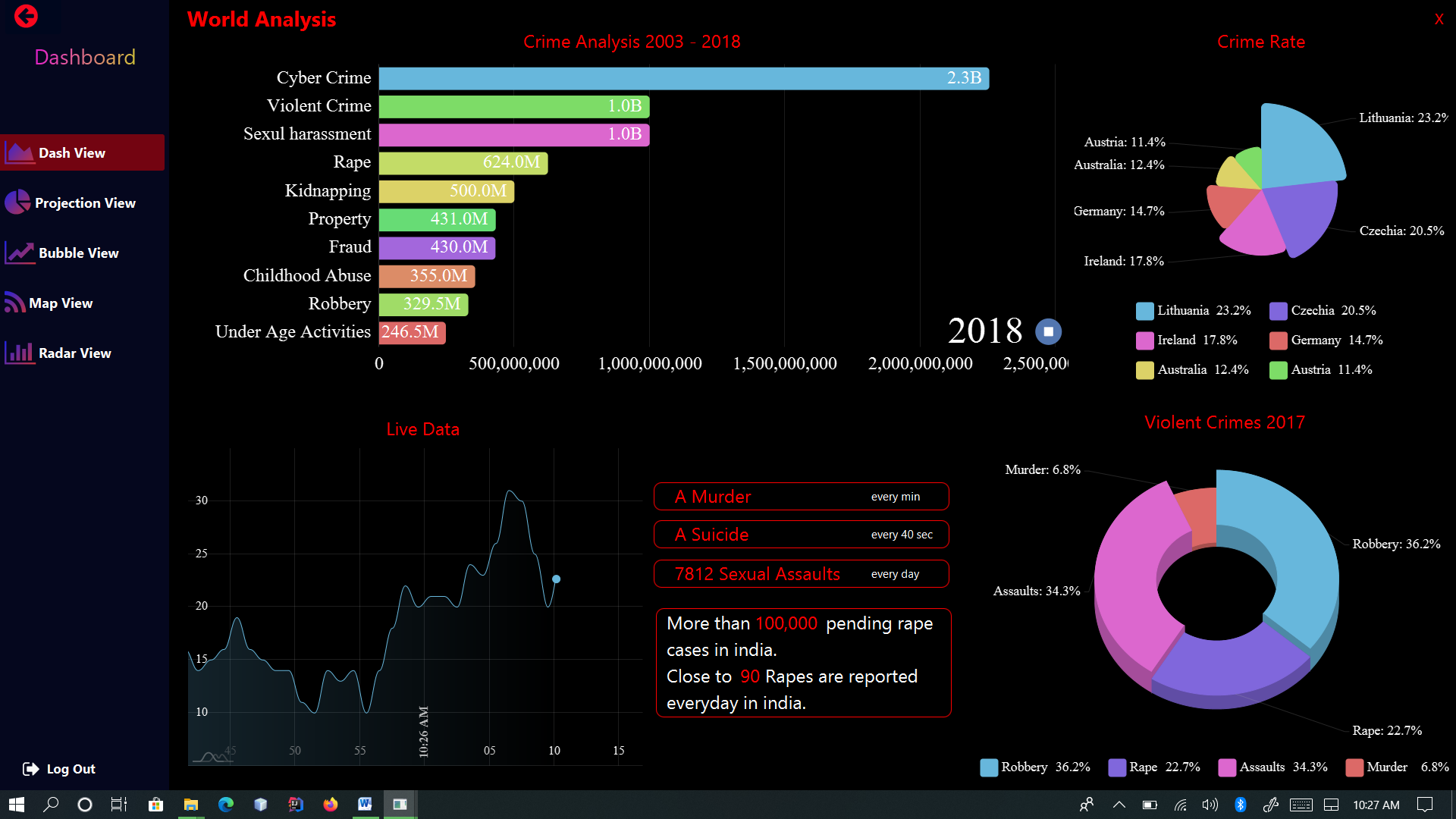This screenshot has width=1456, height=819.
Task: Click the Robbery legend color swatch
Action: point(988,767)
